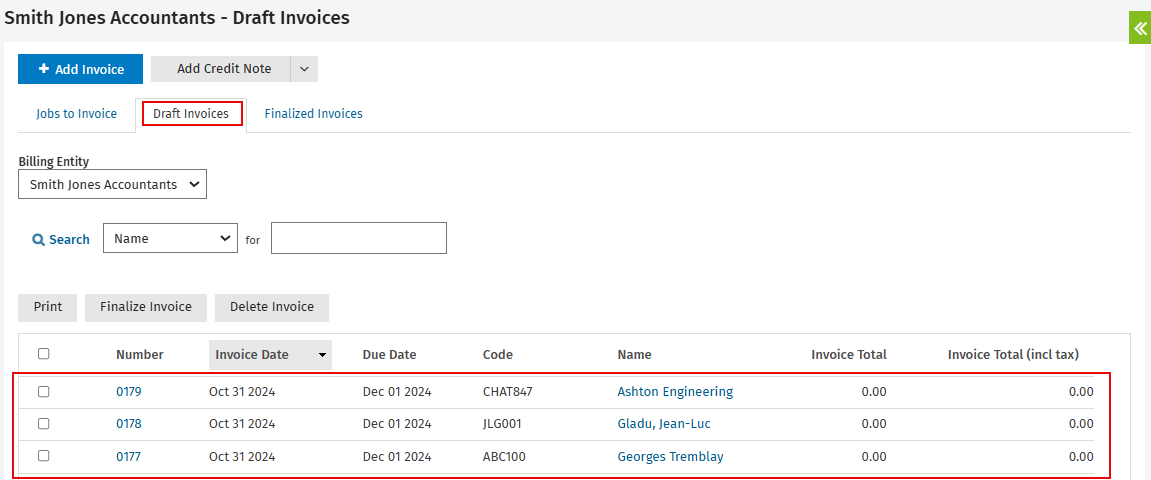The width and height of the screenshot is (1151, 480).
Task: Click the Finalize Invoice button
Action: tap(146, 308)
